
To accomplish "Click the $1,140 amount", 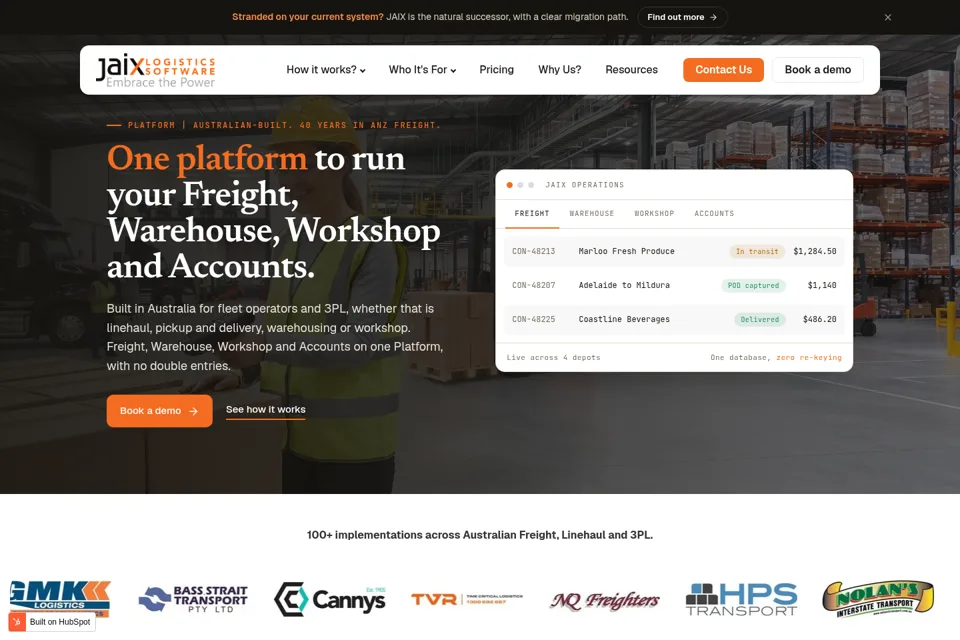I will (822, 285).
